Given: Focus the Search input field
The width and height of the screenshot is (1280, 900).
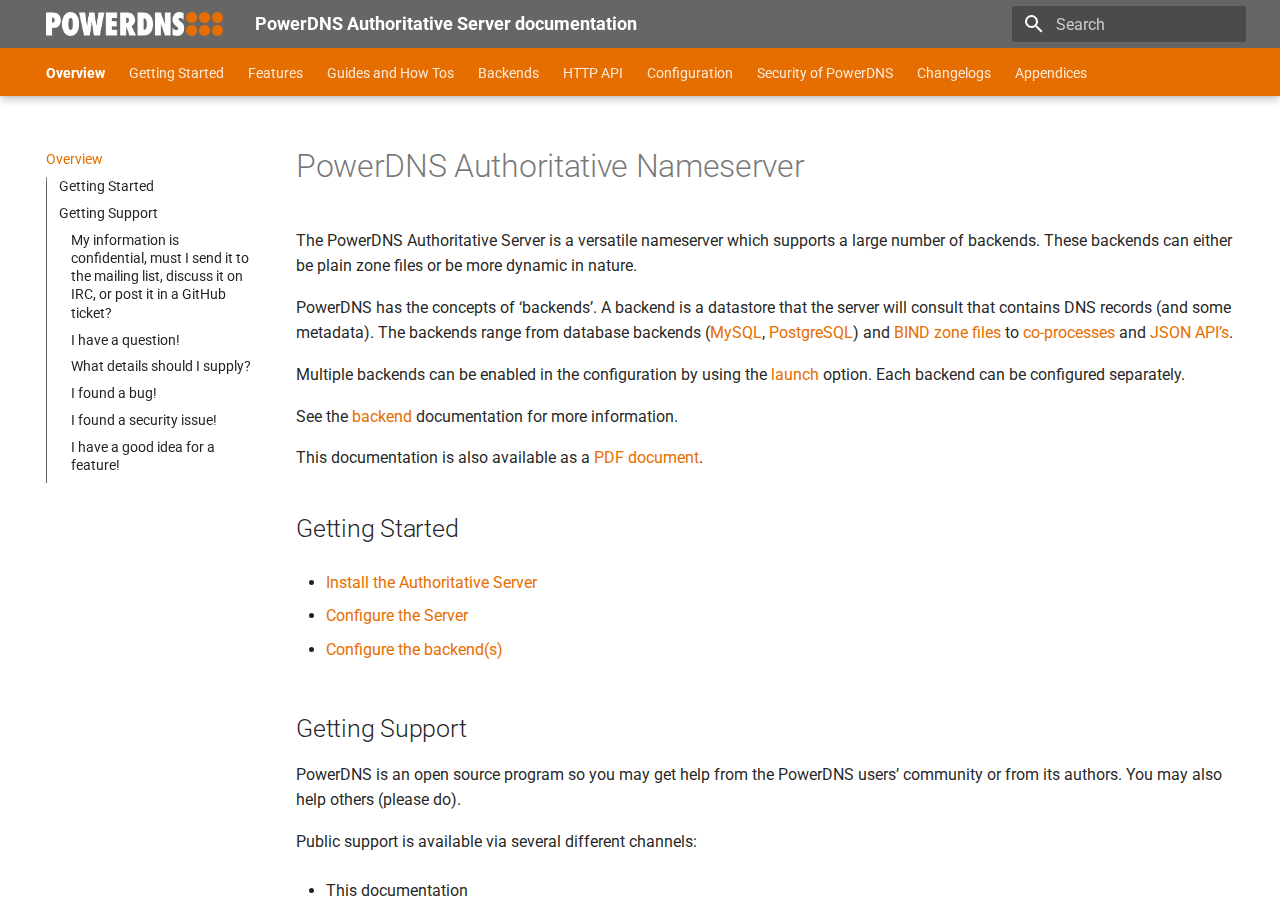Looking at the screenshot, I should (1129, 24).
